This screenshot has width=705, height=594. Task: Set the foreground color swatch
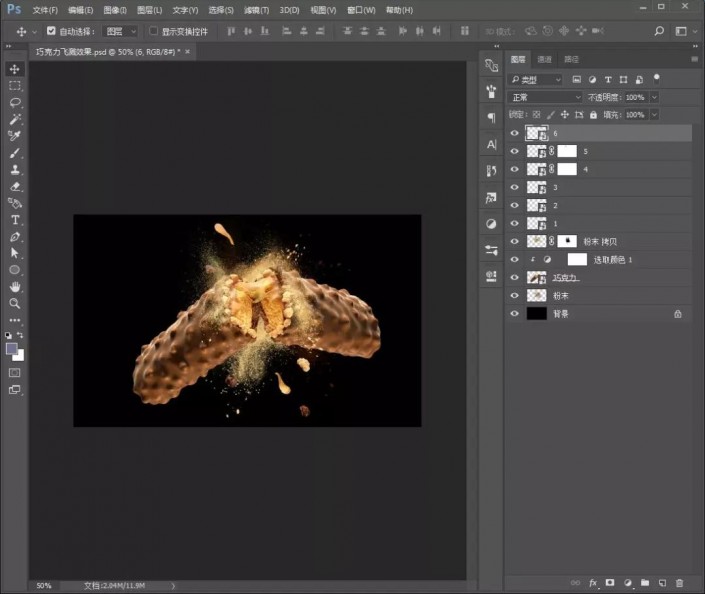[x=12, y=348]
